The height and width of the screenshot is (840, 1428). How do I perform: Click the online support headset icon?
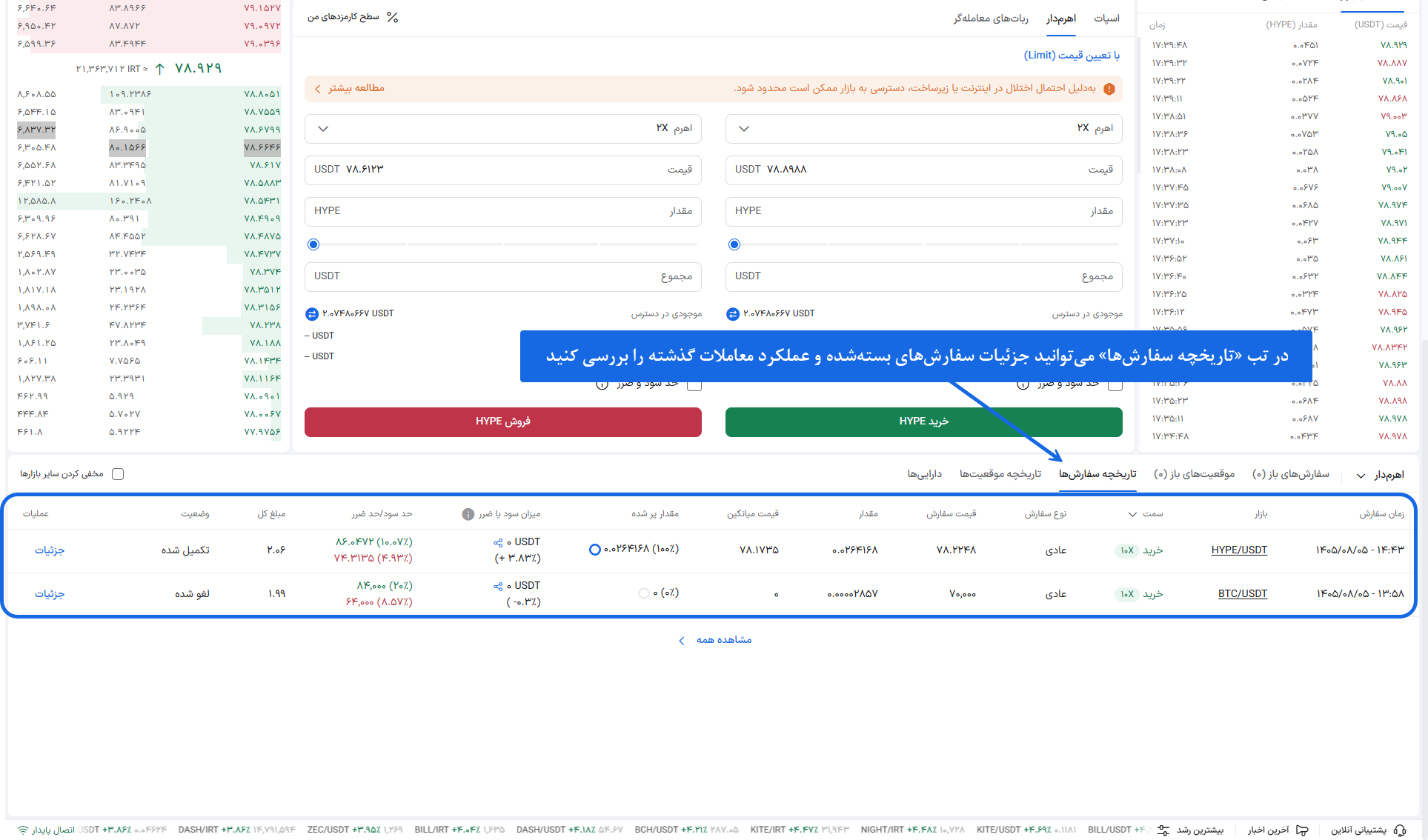pyautogui.click(x=1400, y=830)
